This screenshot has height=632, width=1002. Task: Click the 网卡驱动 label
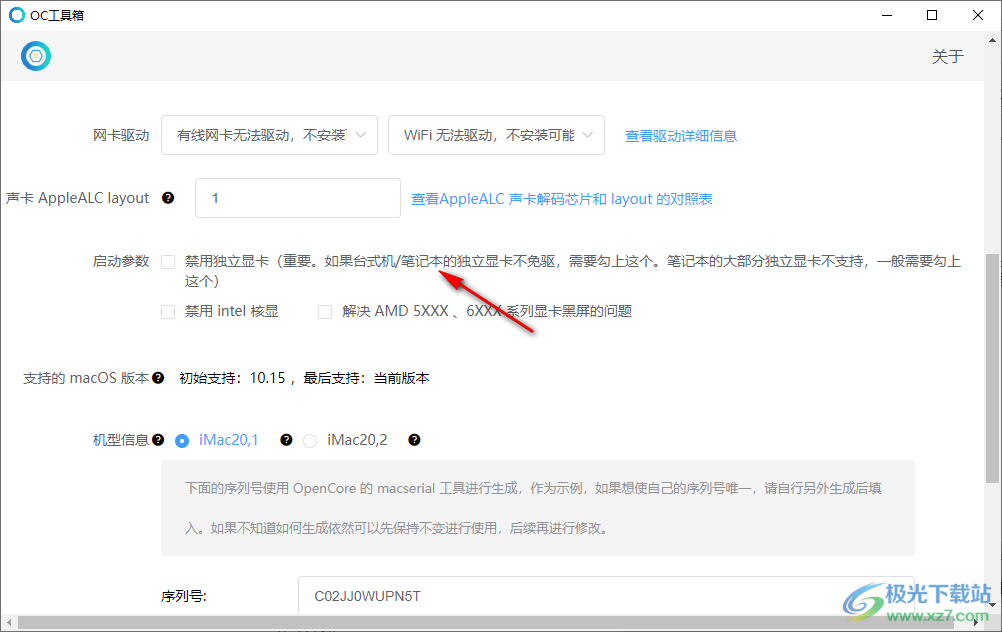[121, 135]
